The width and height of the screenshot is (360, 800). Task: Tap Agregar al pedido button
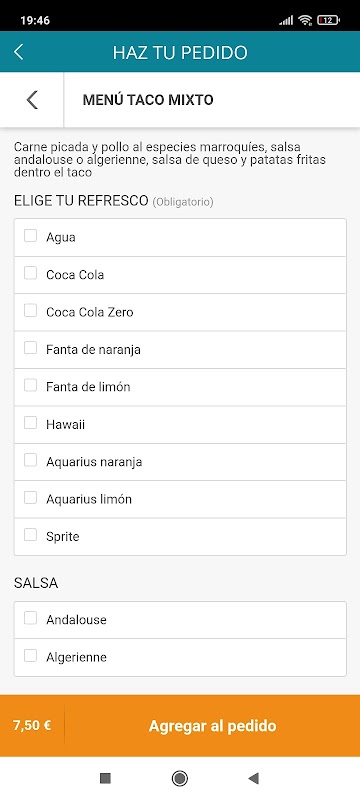click(x=212, y=726)
